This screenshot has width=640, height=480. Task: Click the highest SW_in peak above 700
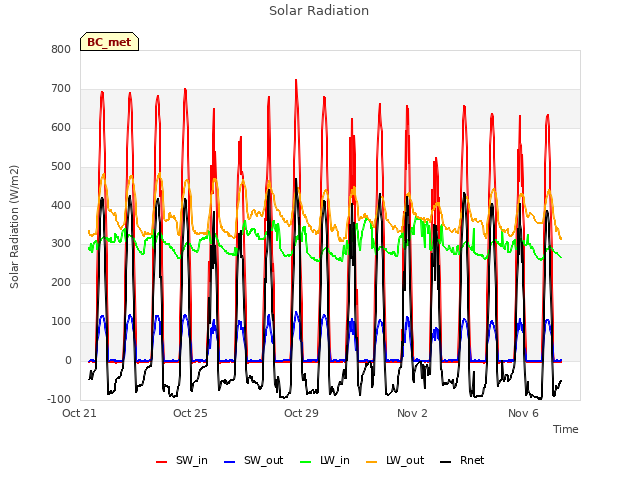pyautogui.click(x=296, y=80)
